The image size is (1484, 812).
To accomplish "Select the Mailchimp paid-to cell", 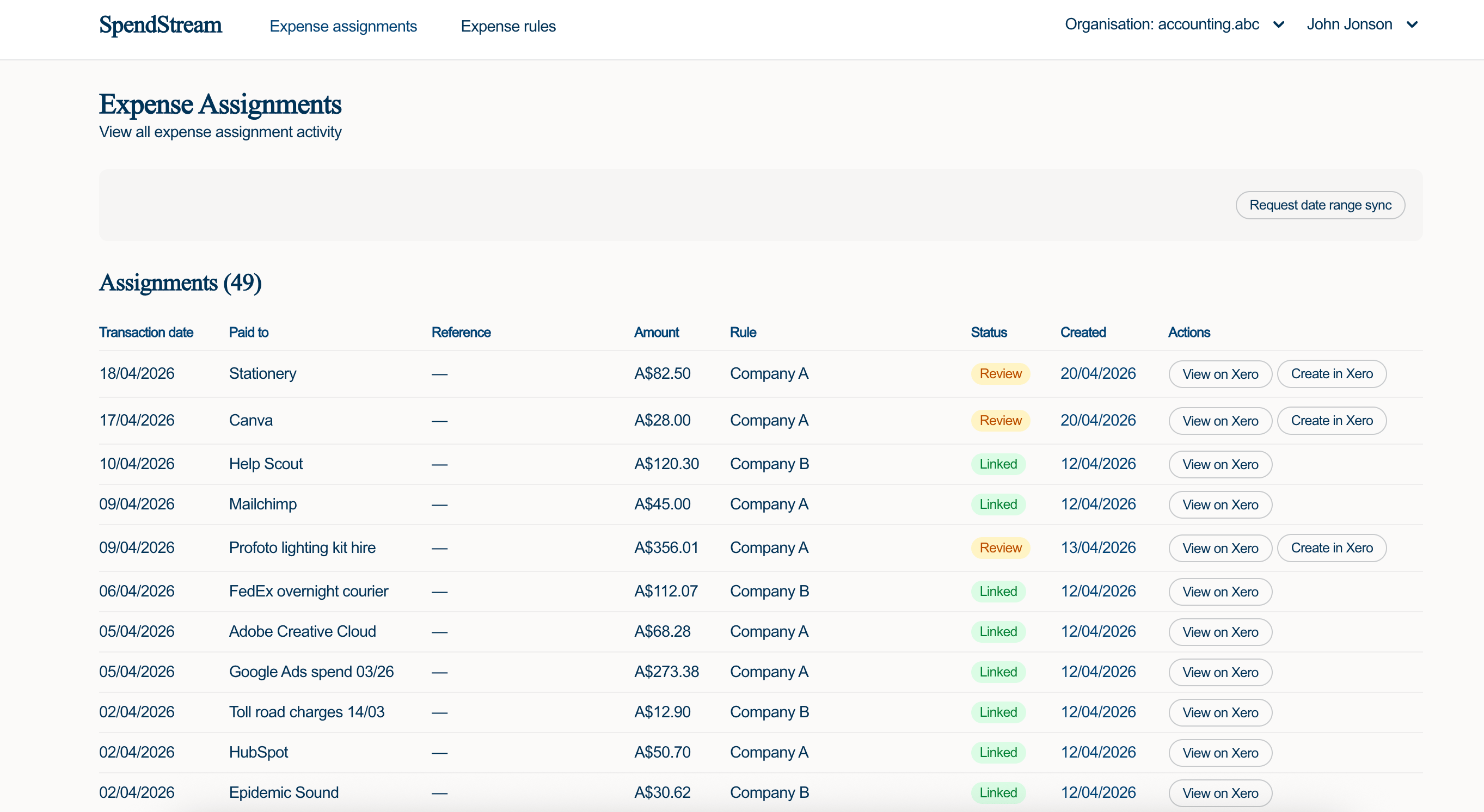I will click(263, 505).
